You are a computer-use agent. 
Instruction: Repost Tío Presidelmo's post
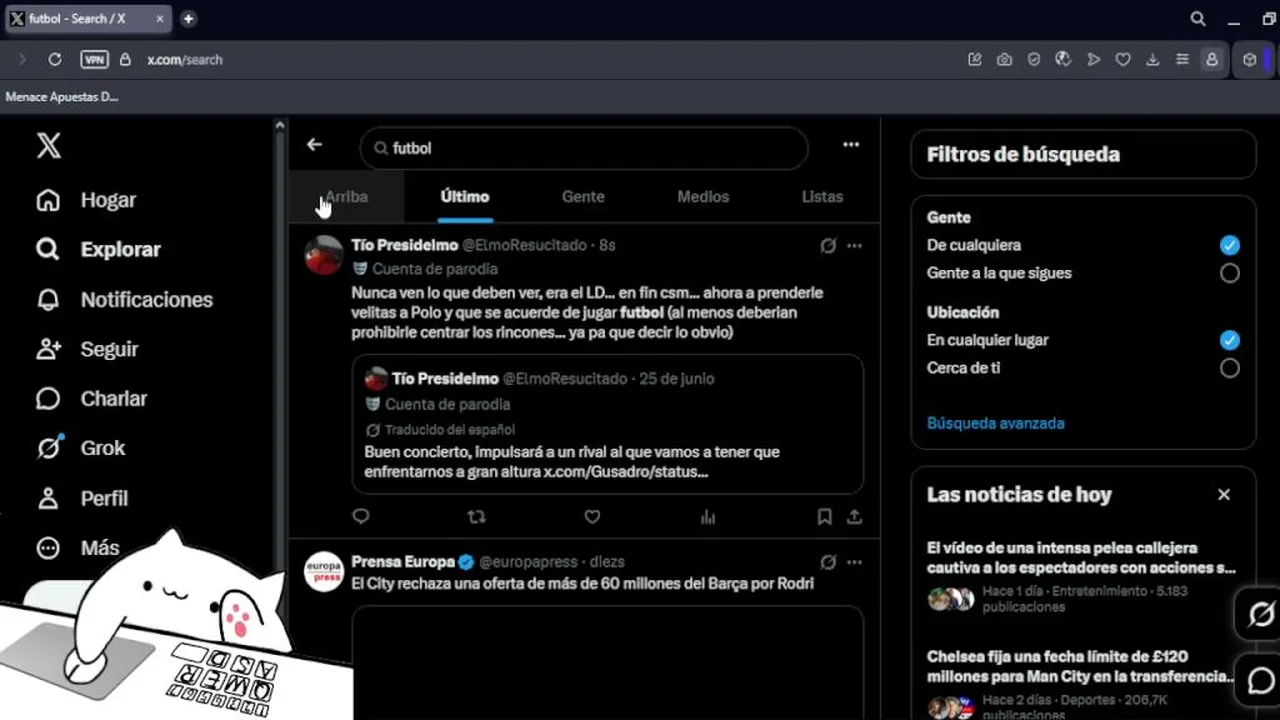[x=477, y=517]
